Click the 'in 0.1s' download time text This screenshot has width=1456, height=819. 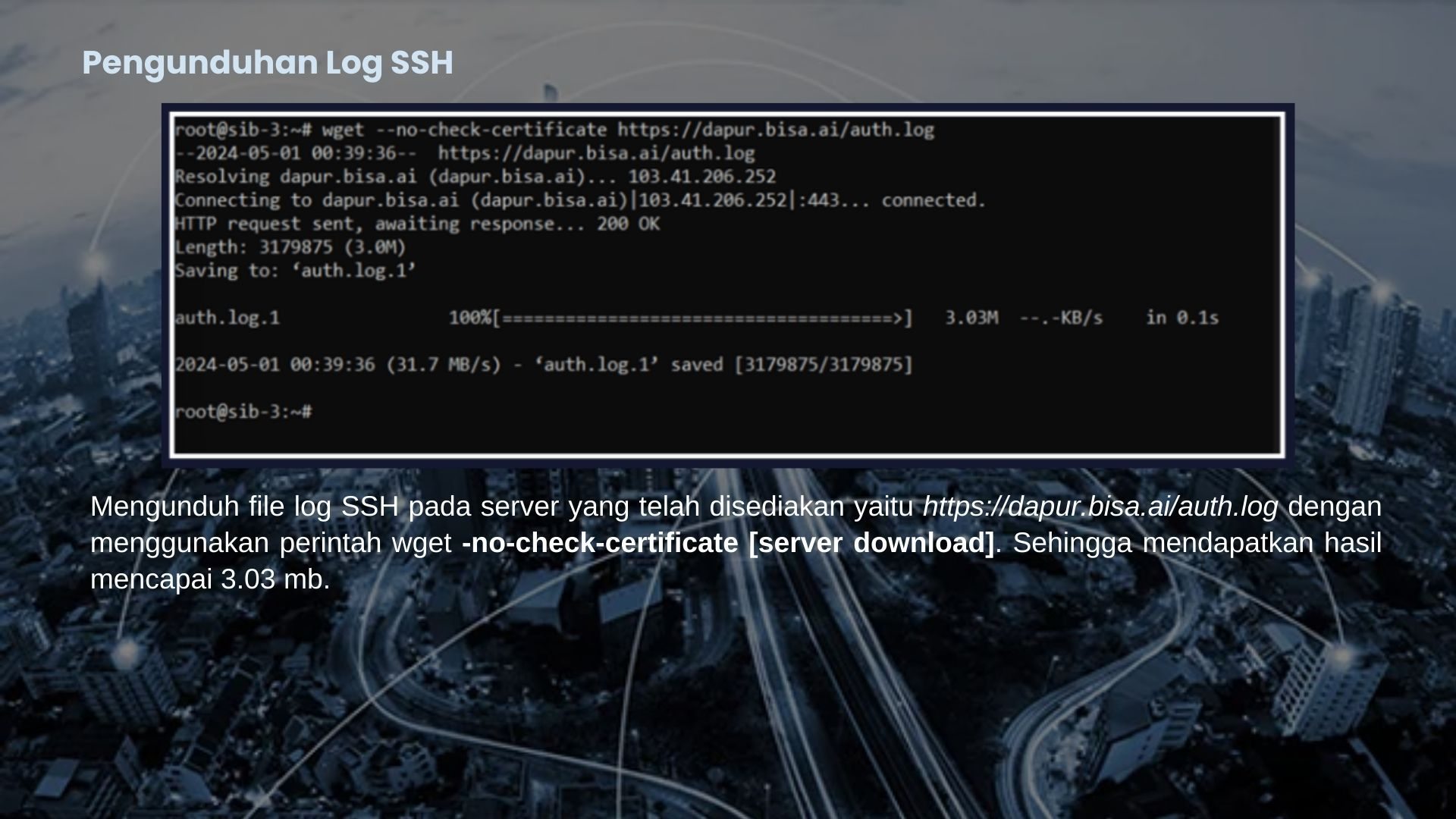1181,318
